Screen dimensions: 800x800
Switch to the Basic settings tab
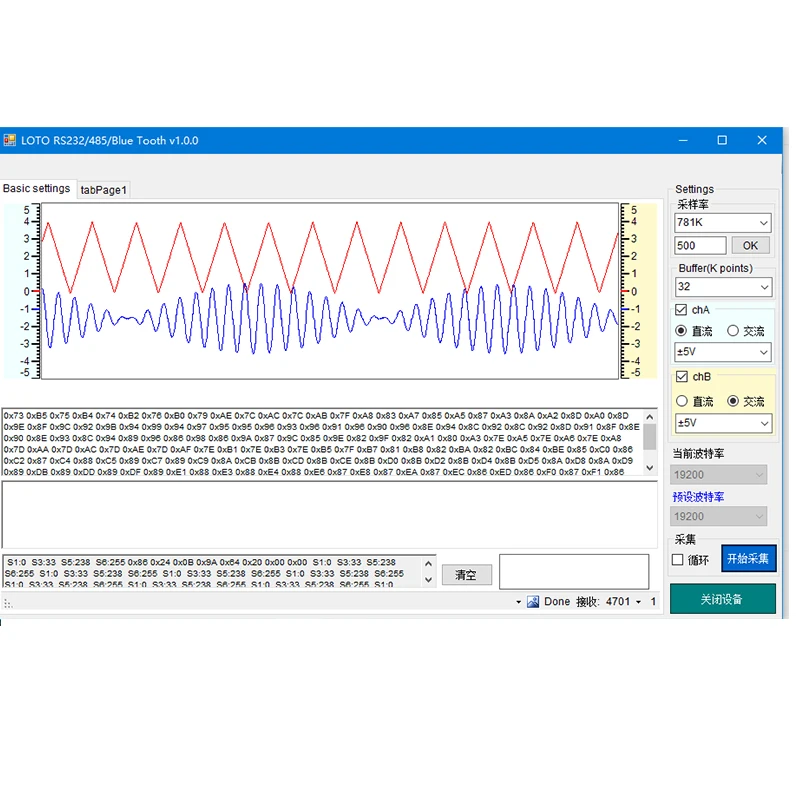(37, 188)
